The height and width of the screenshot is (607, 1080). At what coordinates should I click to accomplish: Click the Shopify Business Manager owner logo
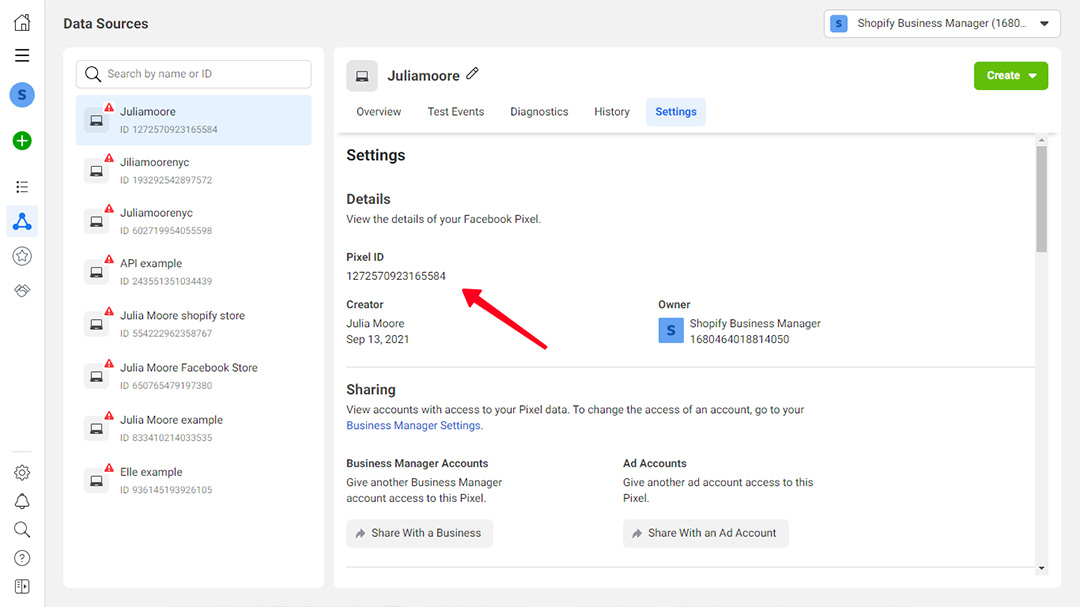[x=671, y=331]
